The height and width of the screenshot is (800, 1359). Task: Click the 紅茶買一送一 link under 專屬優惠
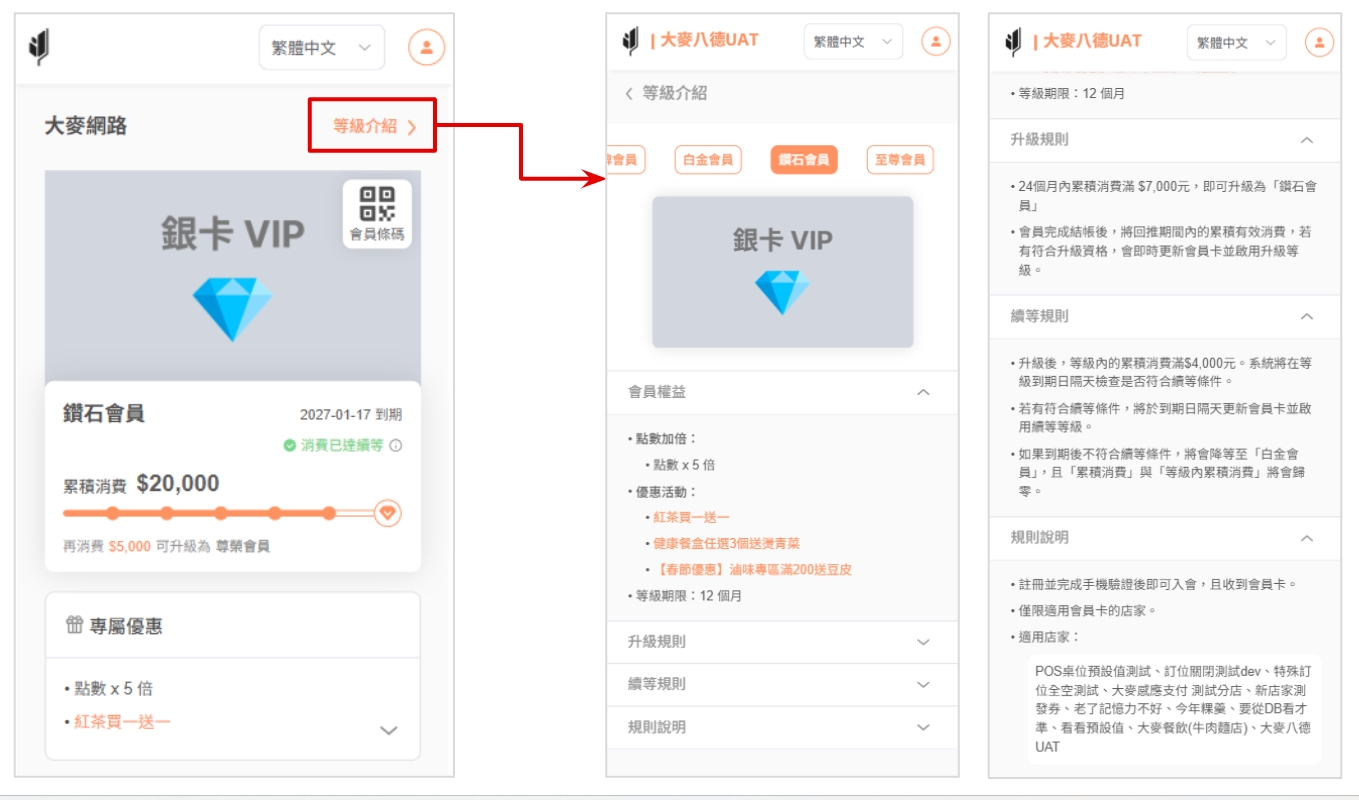tap(122, 721)
